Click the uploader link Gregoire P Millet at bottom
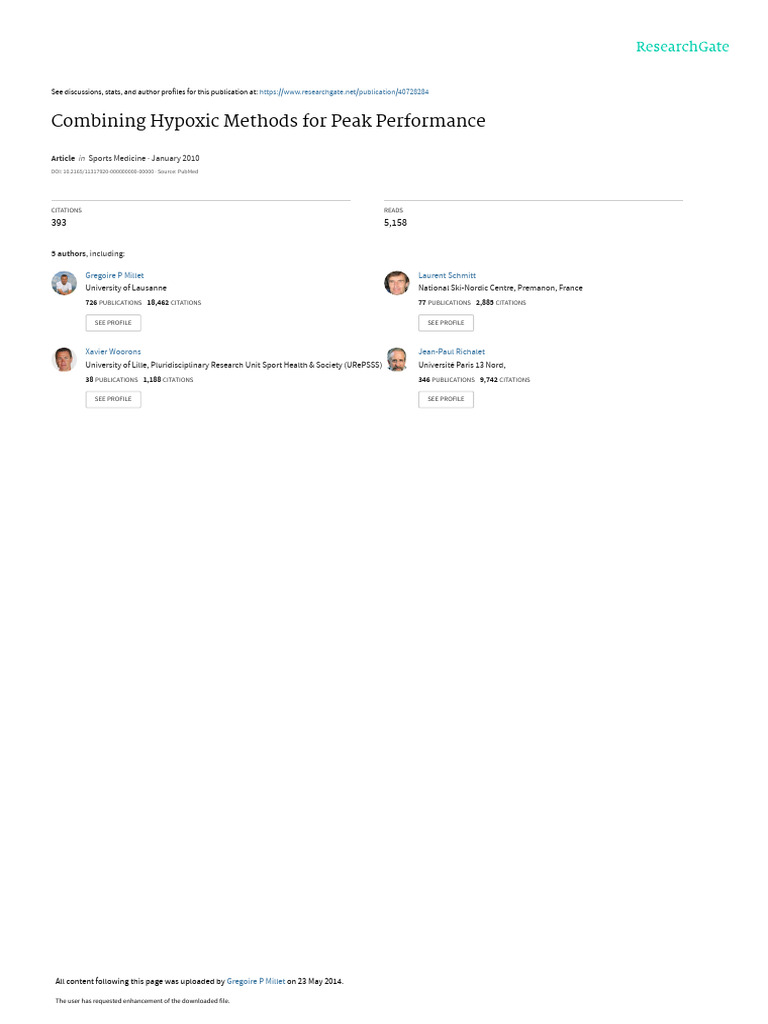This screenshot has width=768, height=1024. click(256, 981)
